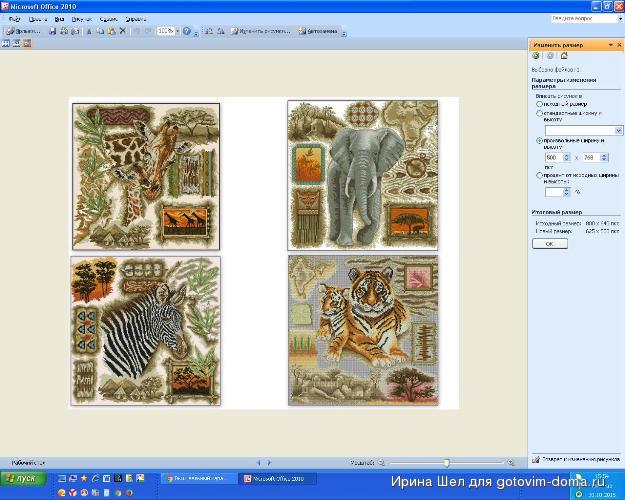Click the Windows Start (пуск) button

[24, 478]
